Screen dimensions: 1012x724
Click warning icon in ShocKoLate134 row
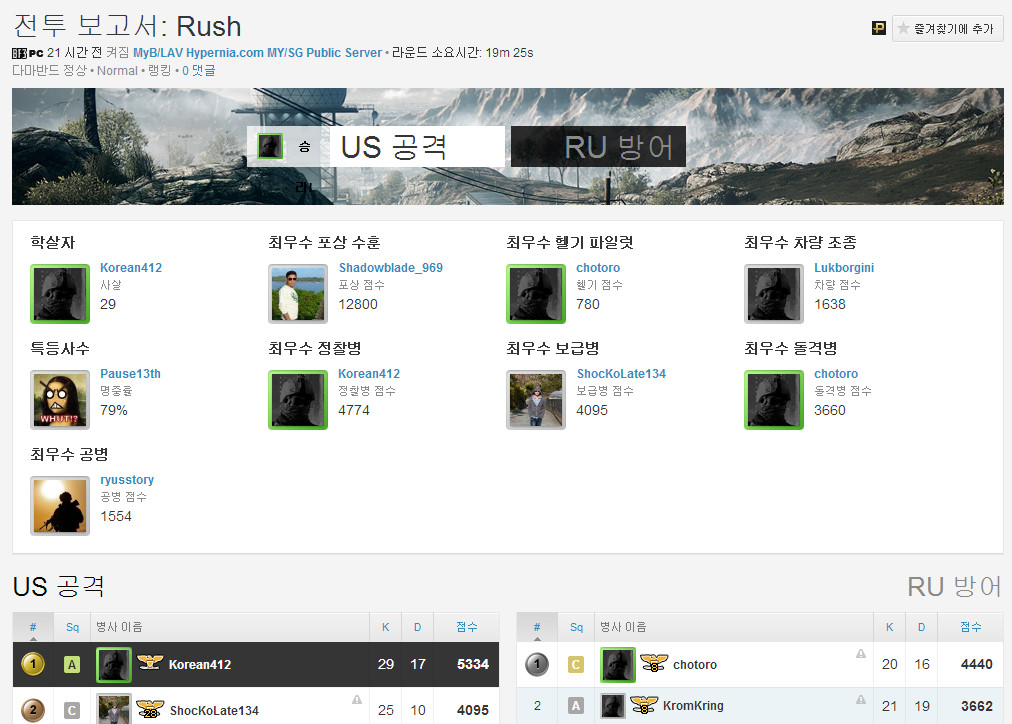[357, 699]
